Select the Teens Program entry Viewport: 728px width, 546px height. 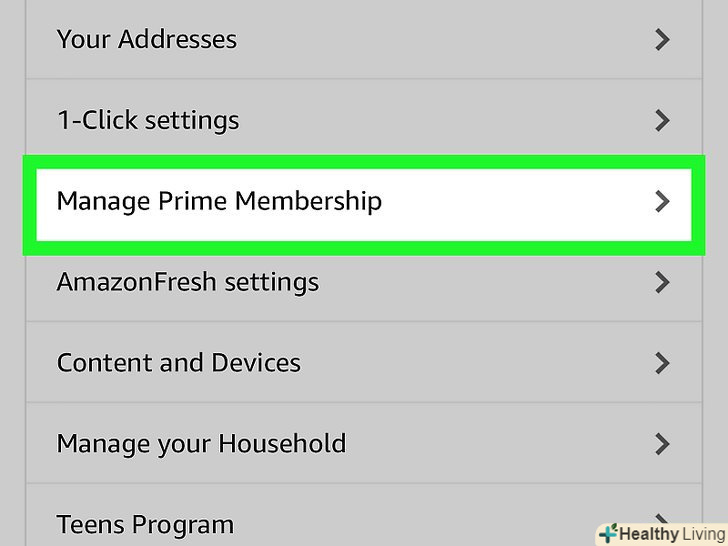point(145,525)
